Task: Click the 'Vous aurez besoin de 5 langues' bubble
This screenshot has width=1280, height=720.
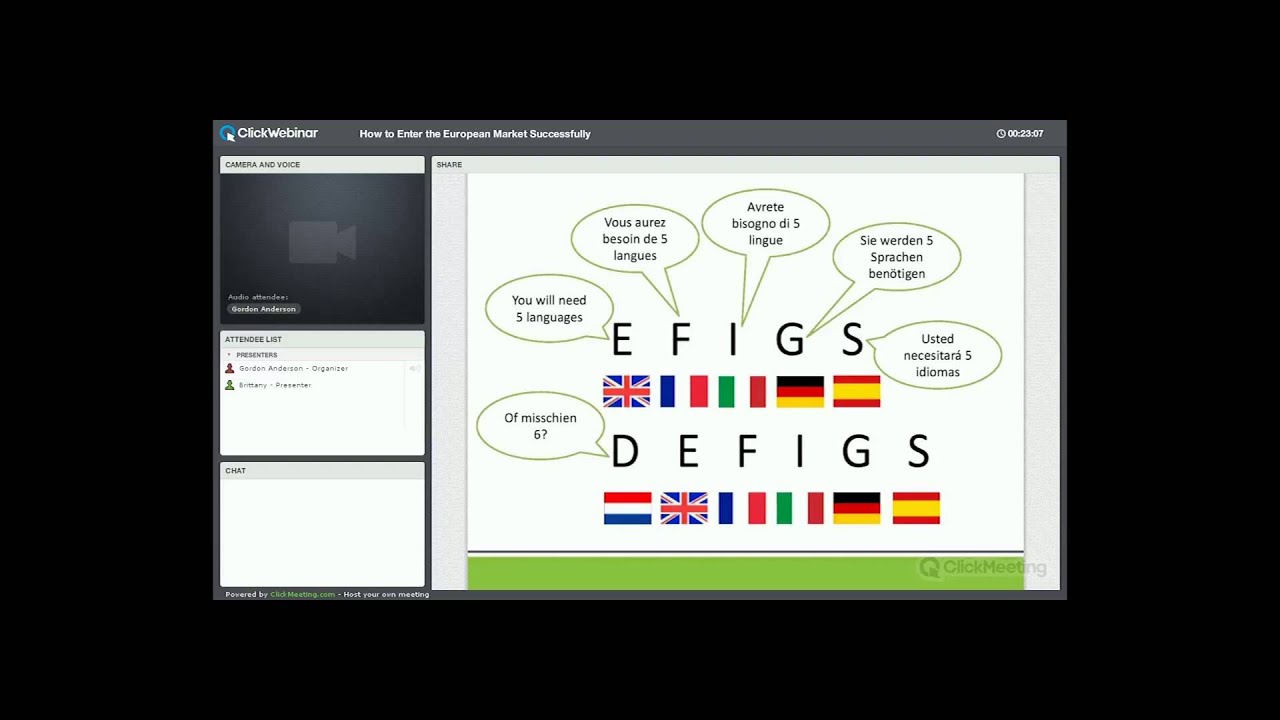Action: (x=635, y=240)
